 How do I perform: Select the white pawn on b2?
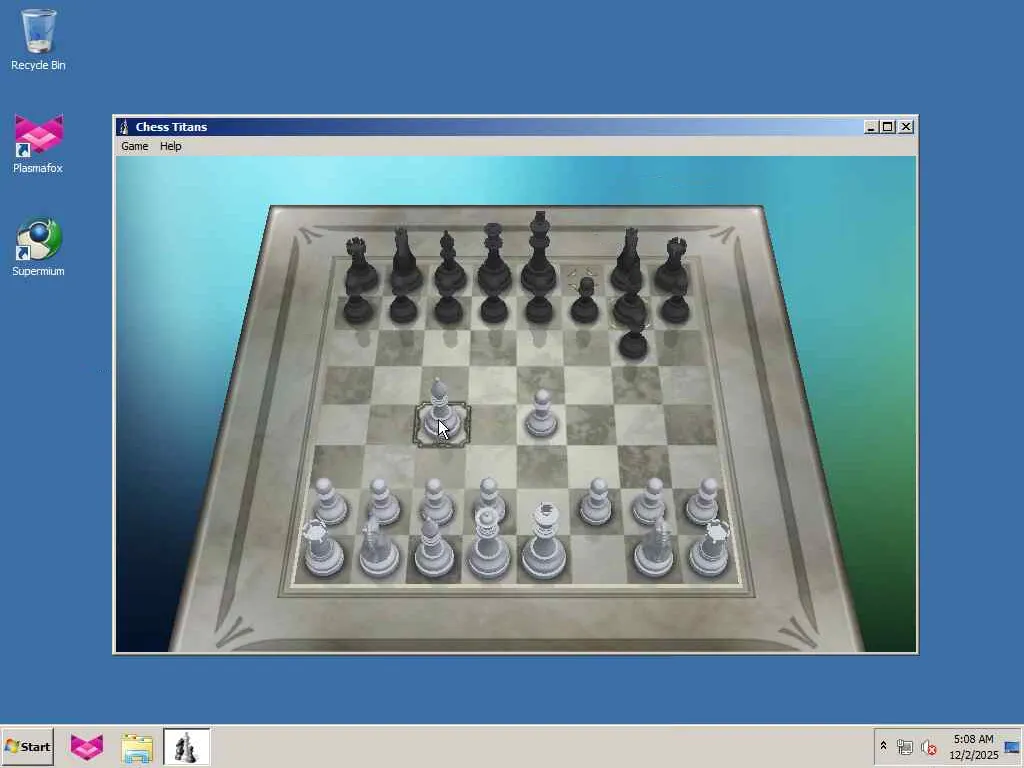(382, 502)
